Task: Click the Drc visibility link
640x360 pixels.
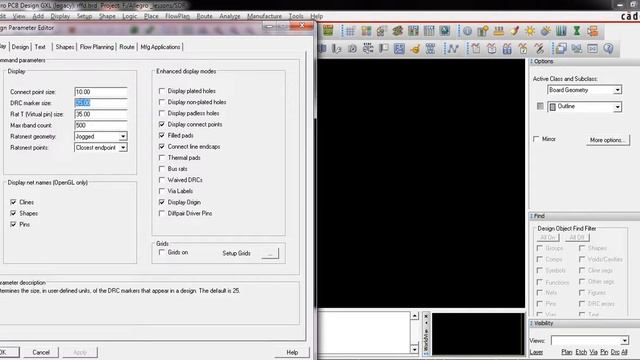Action: 615,352
